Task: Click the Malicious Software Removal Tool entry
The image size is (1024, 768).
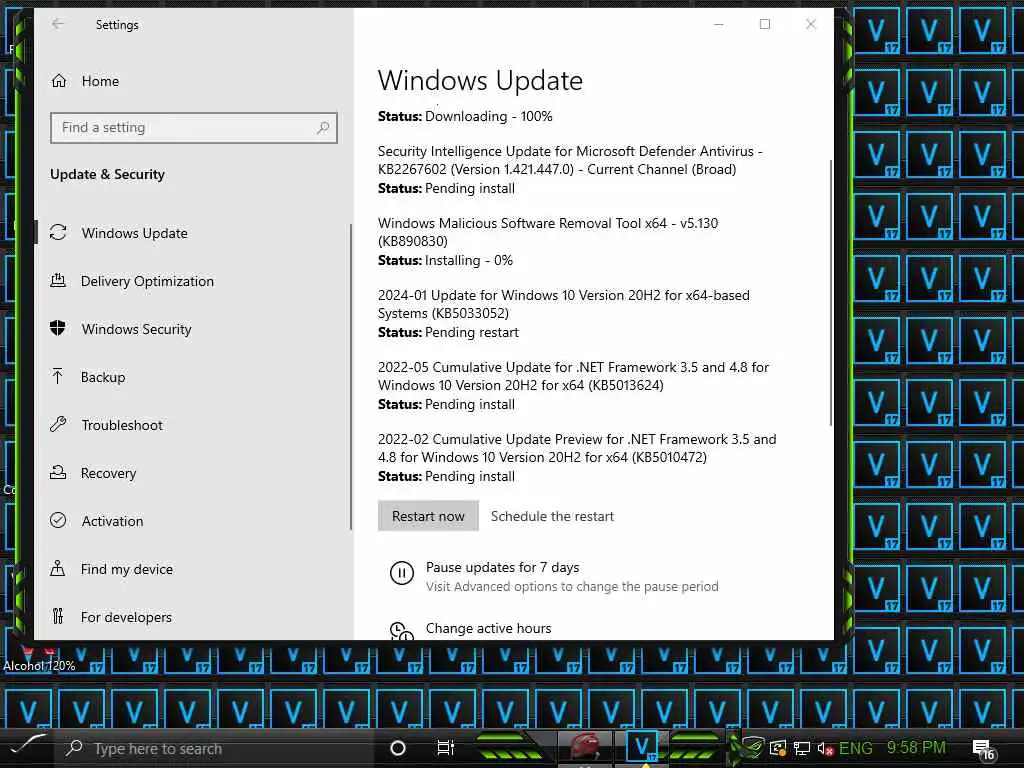Action: tap(547, 232)
